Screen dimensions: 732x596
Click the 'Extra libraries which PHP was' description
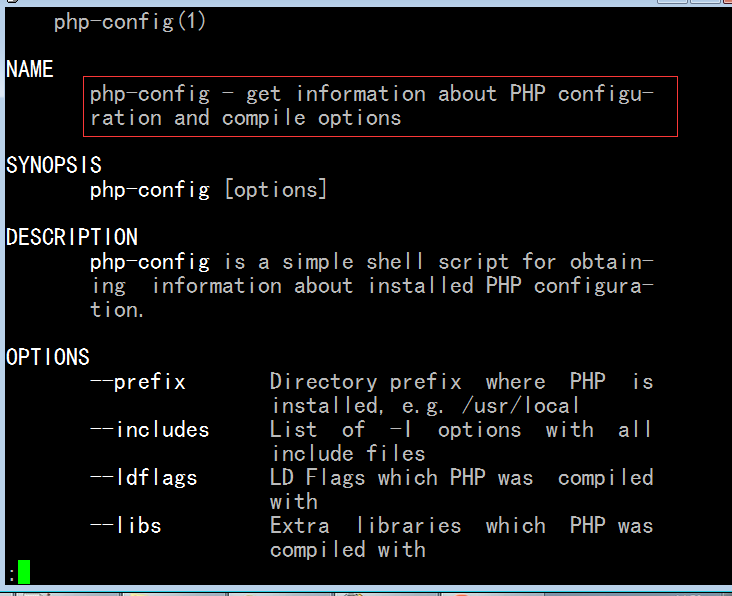click(462, 526)
